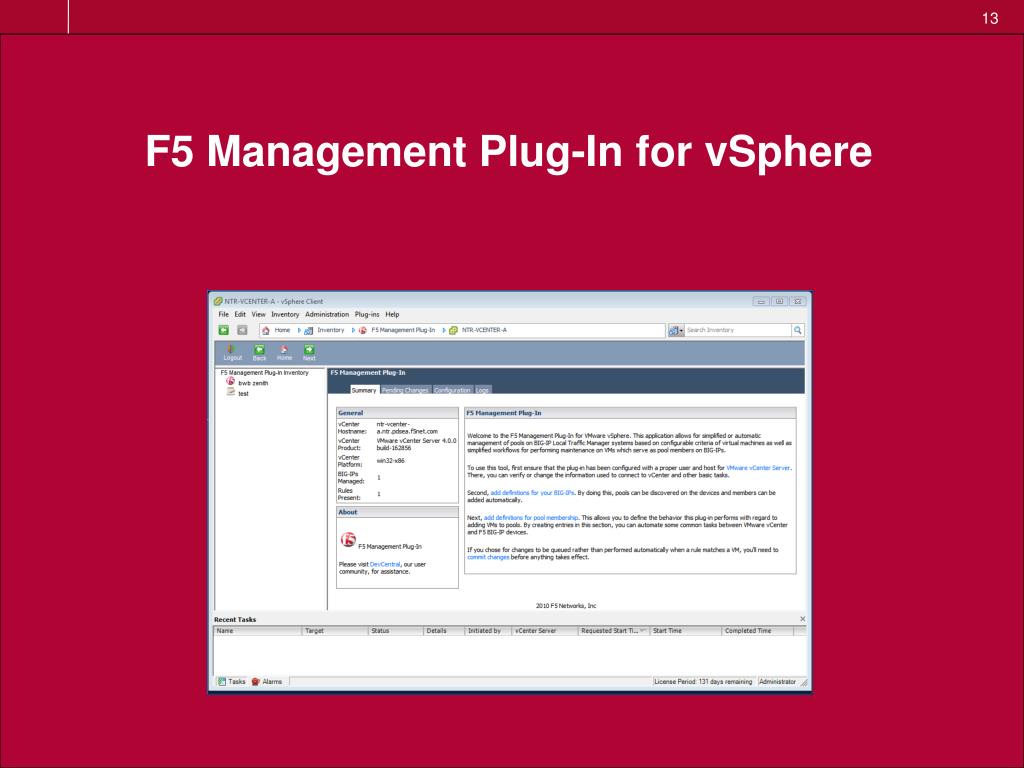
Task: Follow the commit changes link
Action: tap(488, 558)
